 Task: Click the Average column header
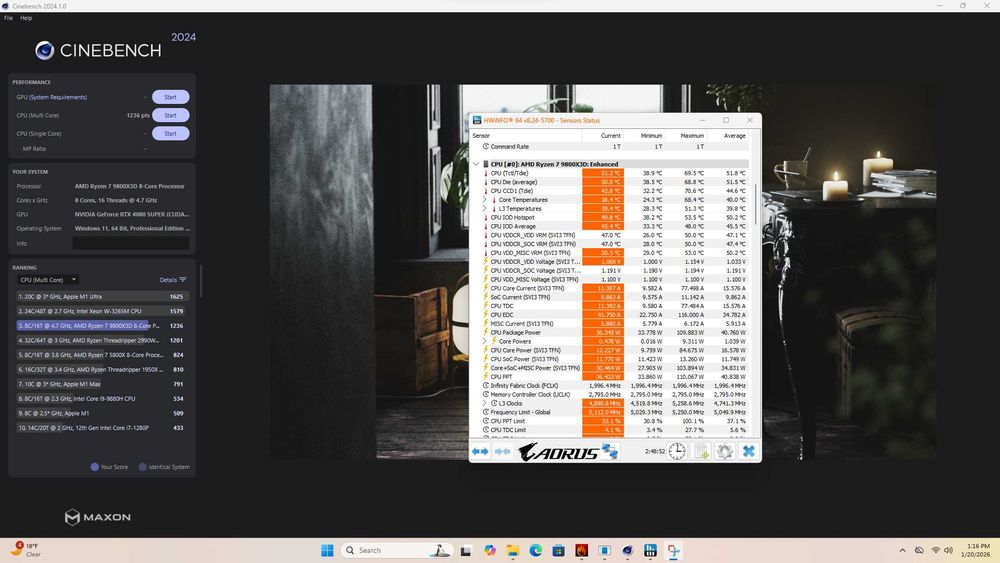[x=728, y=135]
